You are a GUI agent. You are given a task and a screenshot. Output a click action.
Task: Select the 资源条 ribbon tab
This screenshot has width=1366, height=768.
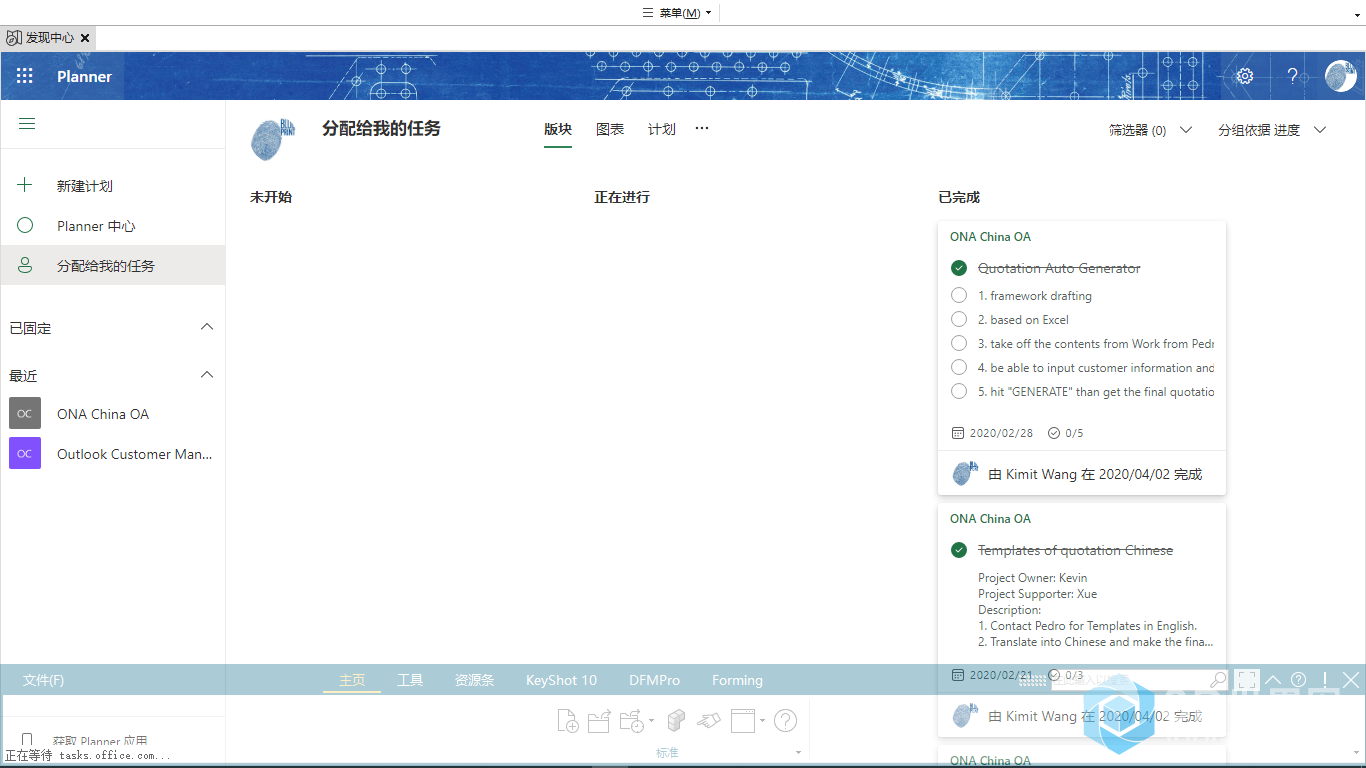tap(475, 680)
